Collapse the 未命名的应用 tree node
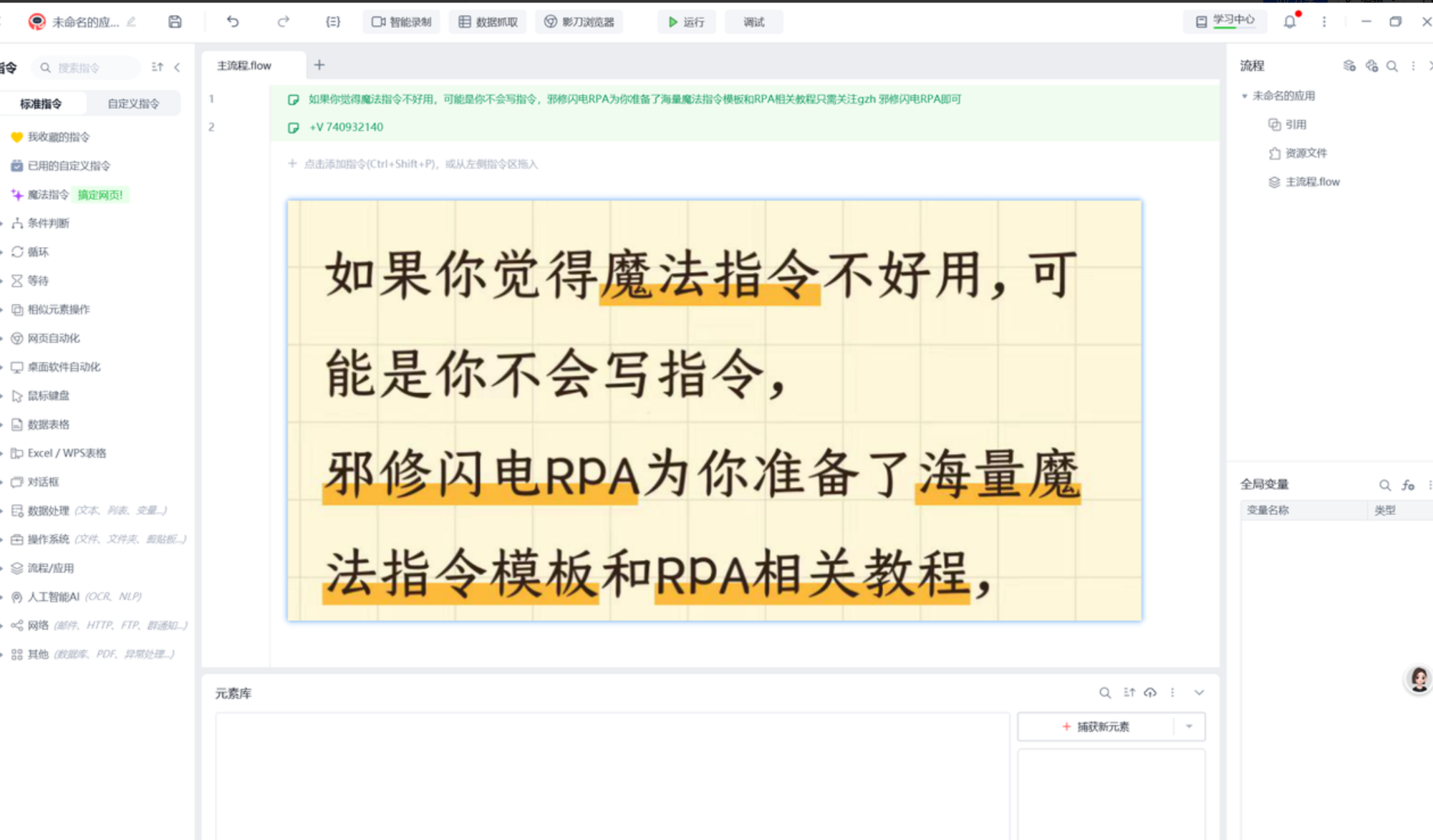 pos(1245,95)
